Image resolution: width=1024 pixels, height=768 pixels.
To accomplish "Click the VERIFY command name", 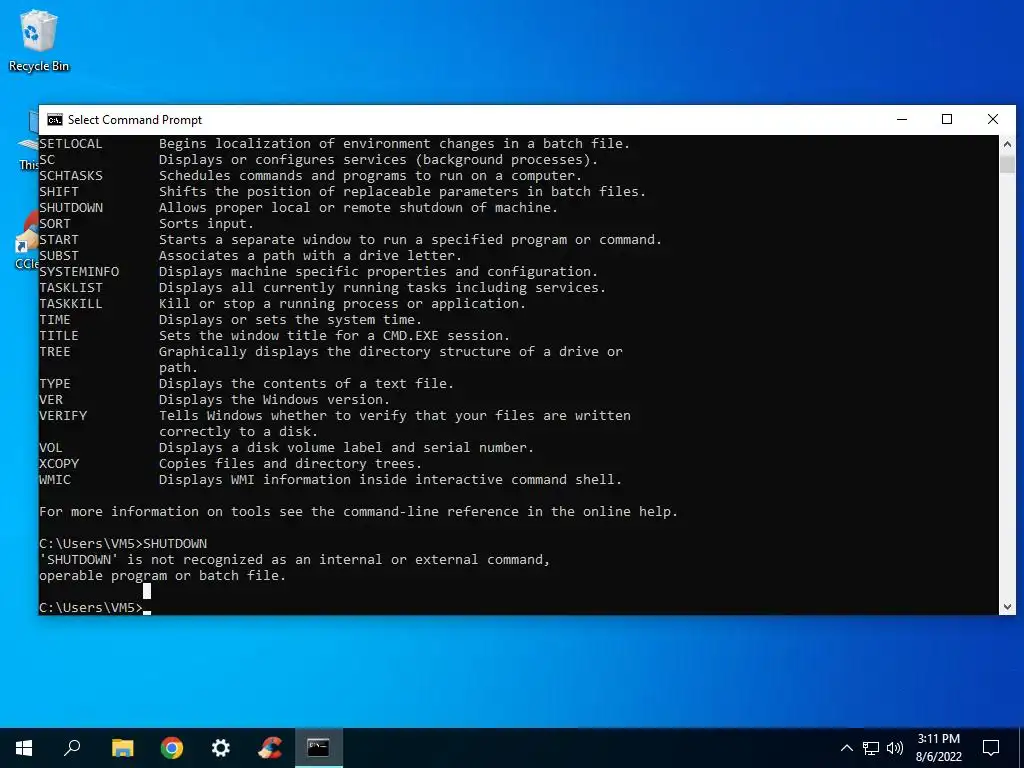I will coord(63,415).
